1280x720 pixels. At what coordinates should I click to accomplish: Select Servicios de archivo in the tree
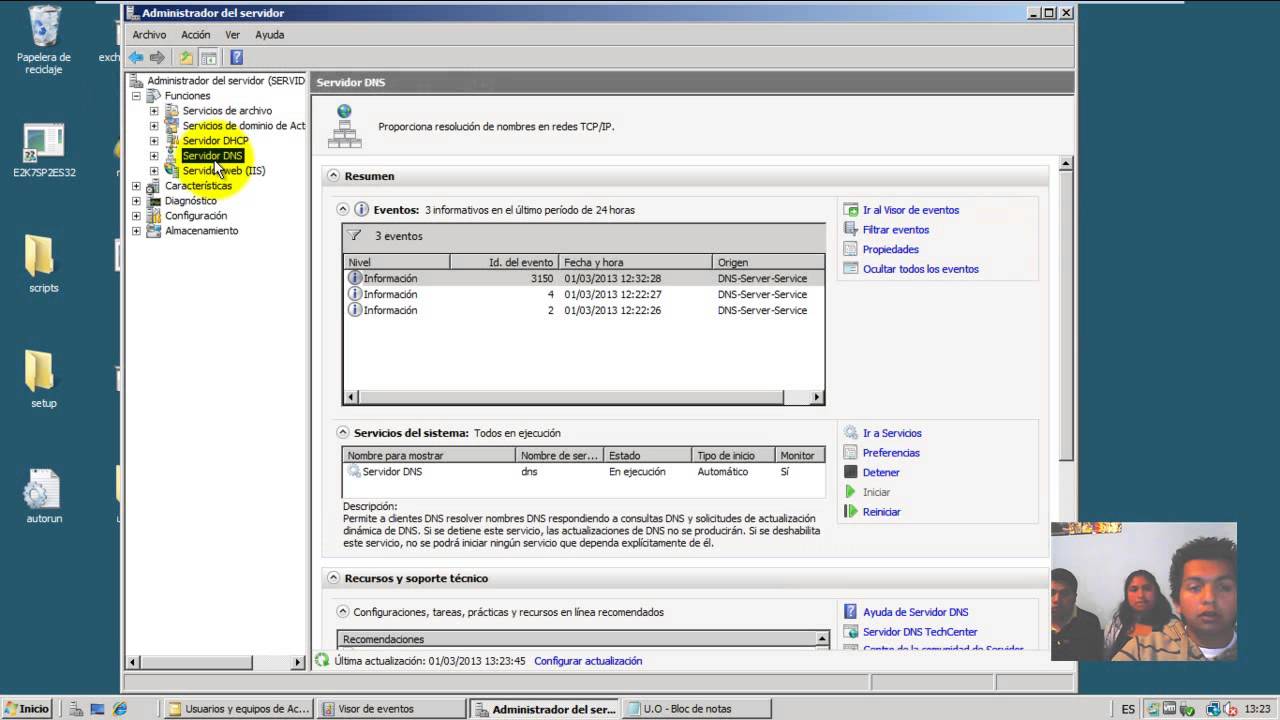[227, 111]
